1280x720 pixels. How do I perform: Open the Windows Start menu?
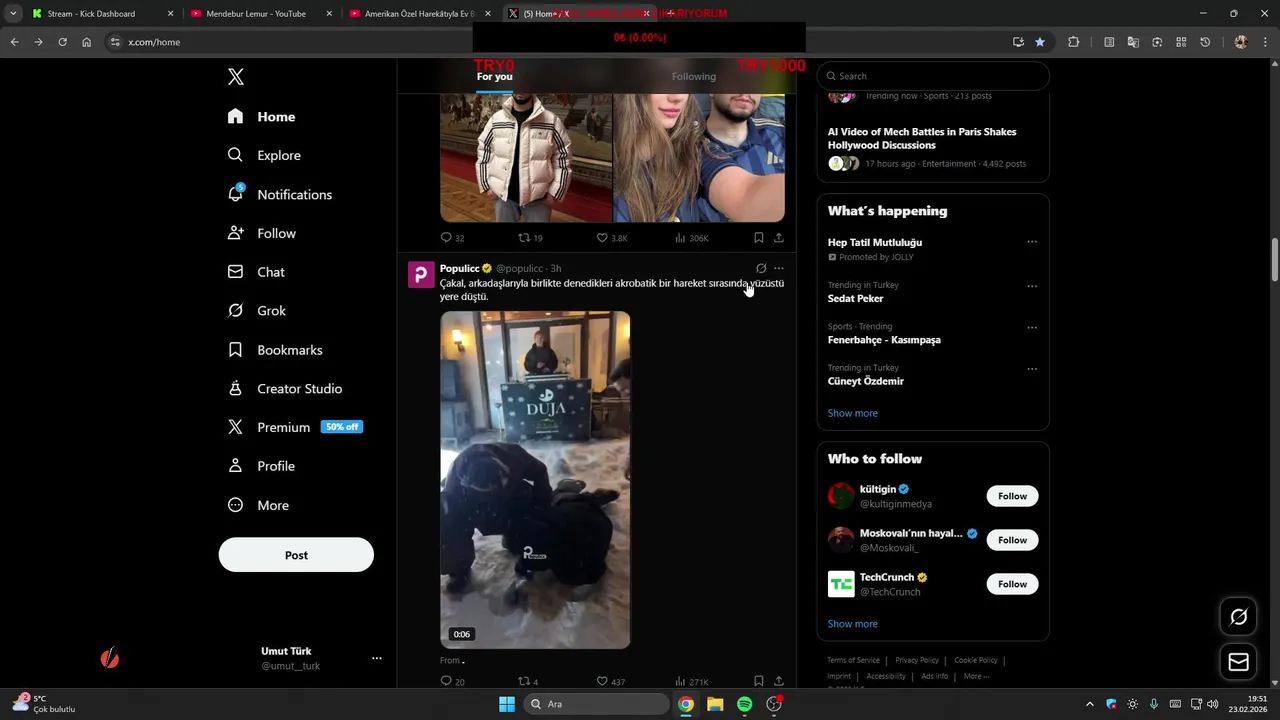point(507,704)
